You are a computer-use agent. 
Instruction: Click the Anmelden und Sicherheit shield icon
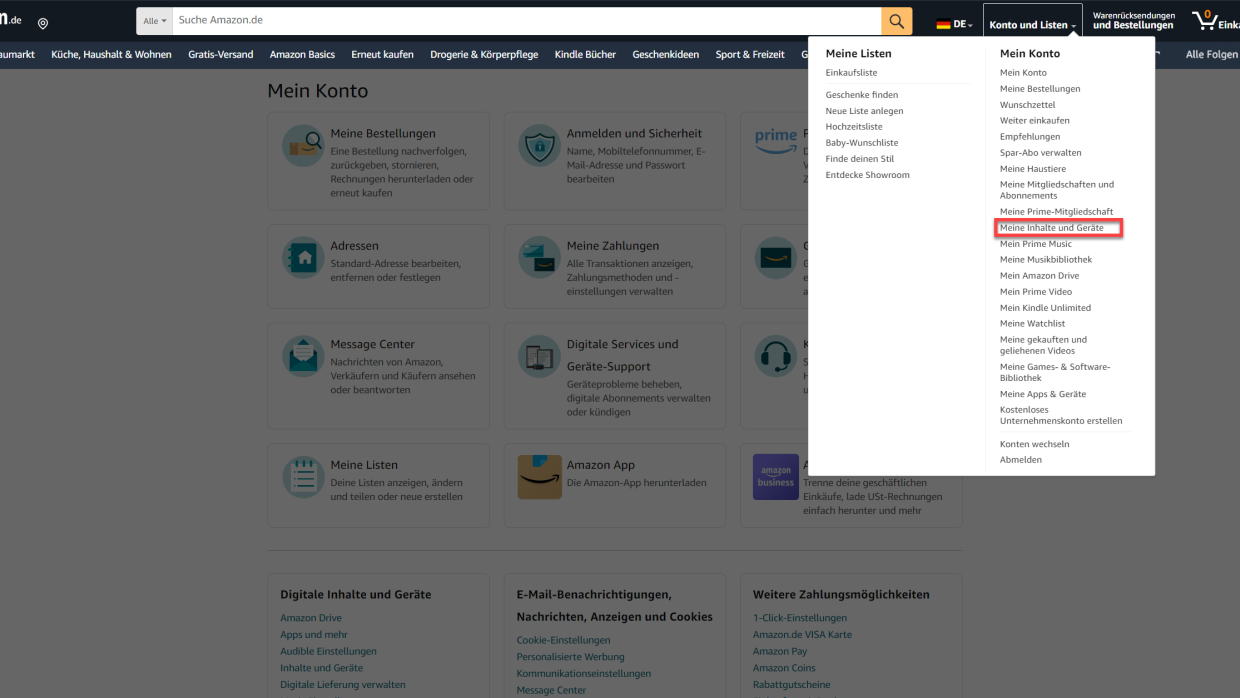539,146
